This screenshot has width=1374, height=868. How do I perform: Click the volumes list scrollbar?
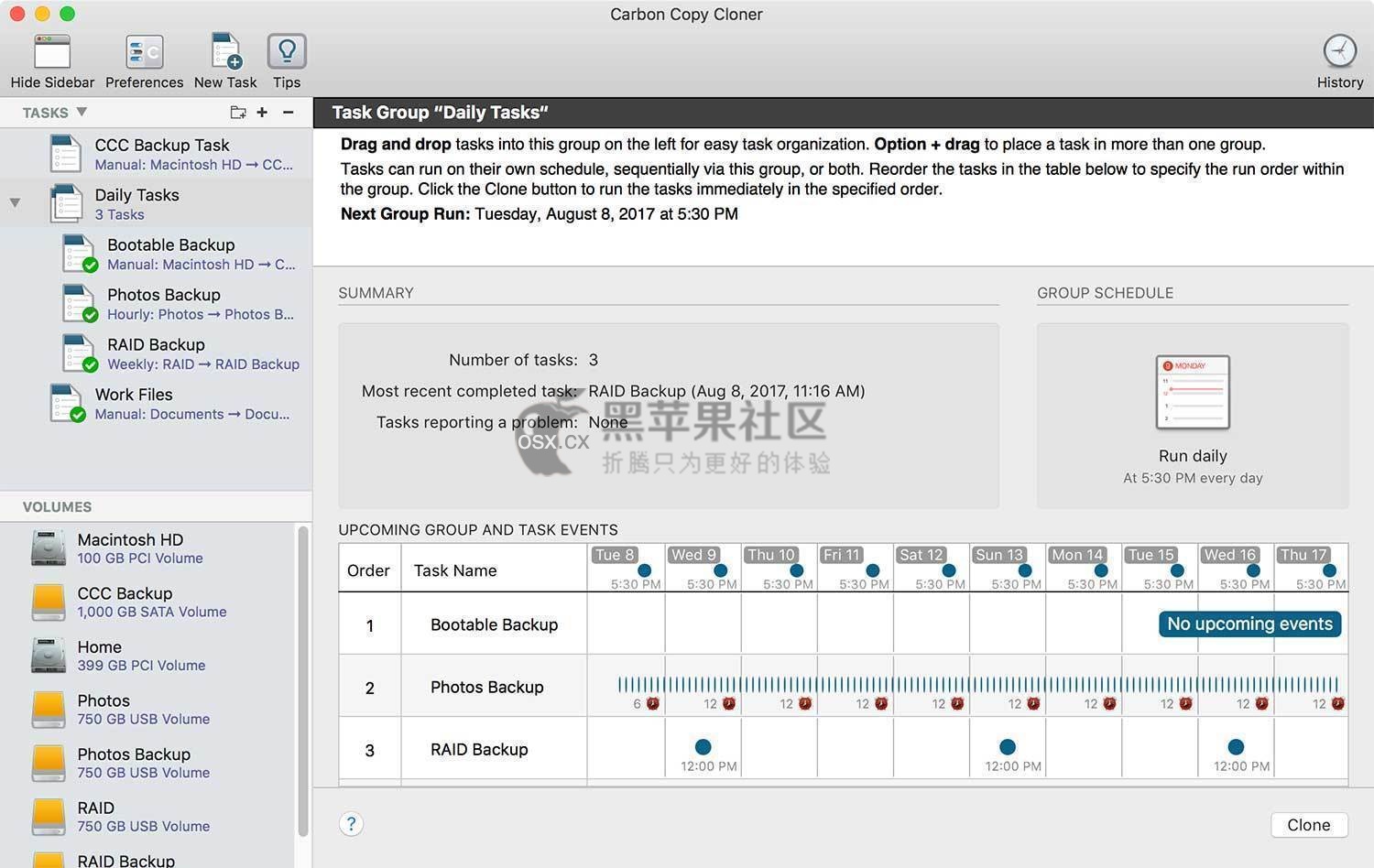pyautogui.click(x=303, y=681)
